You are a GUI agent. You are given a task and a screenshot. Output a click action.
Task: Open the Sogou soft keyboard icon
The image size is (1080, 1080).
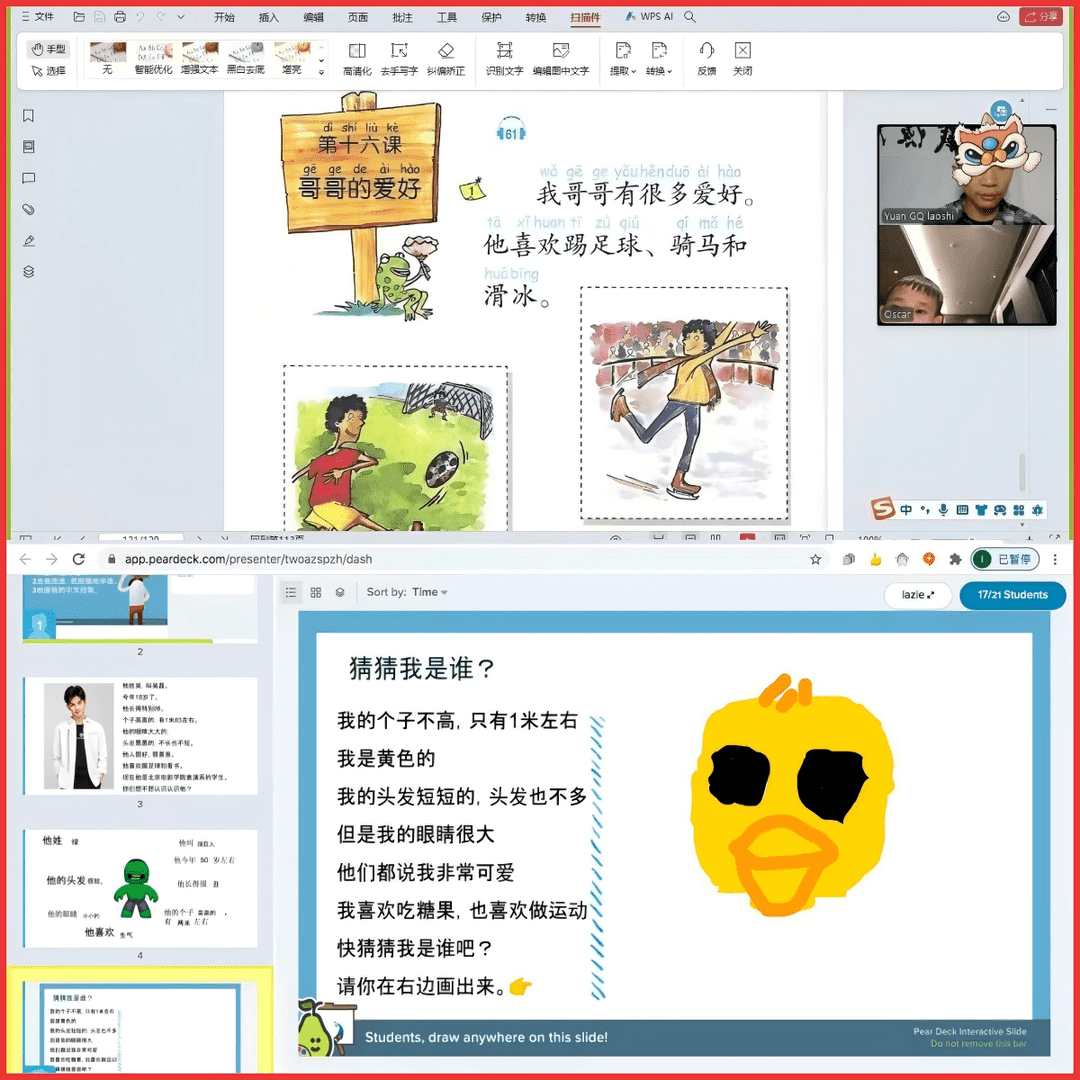click(962, 510)
